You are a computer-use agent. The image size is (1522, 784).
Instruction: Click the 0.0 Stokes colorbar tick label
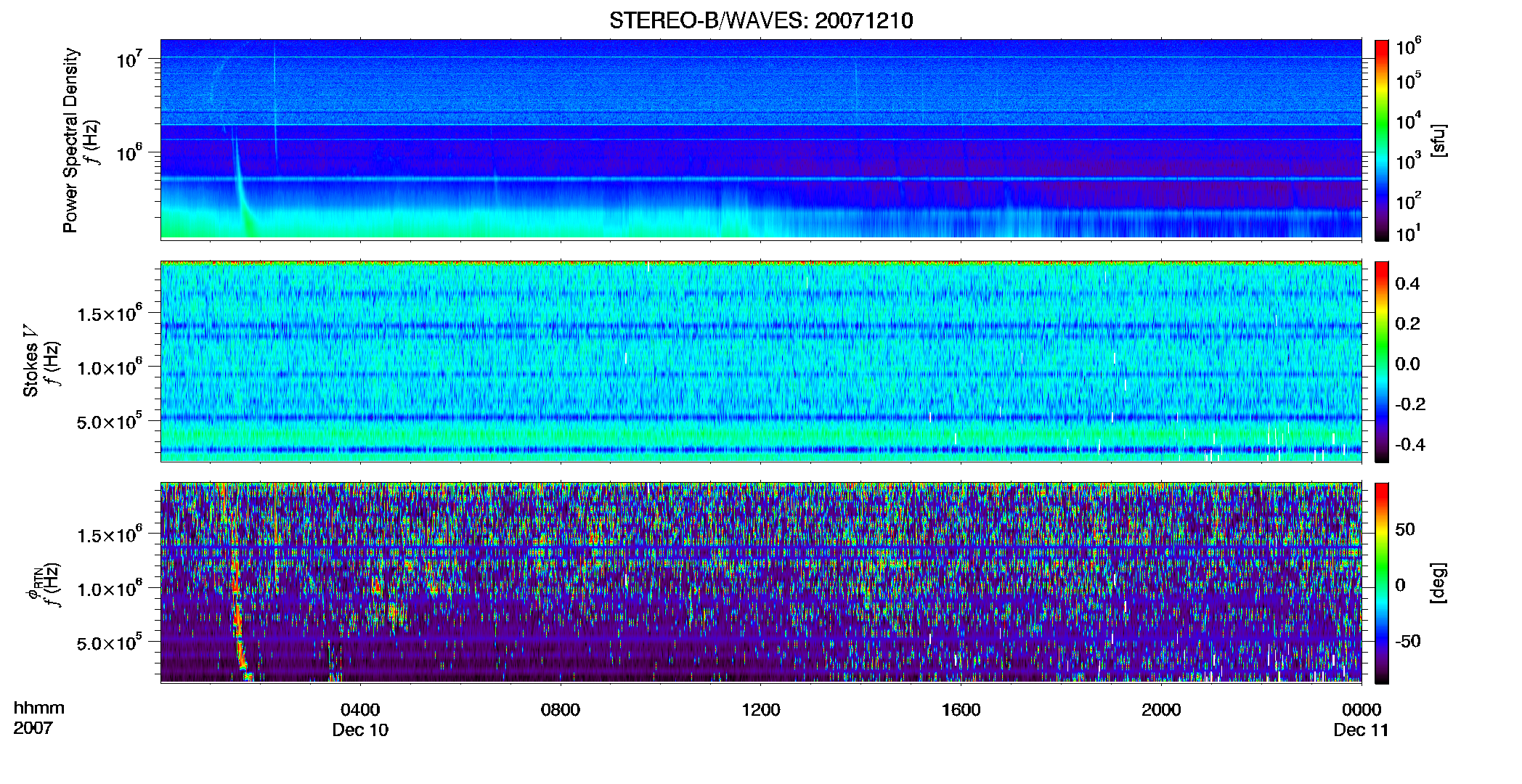coord(1407,364)
